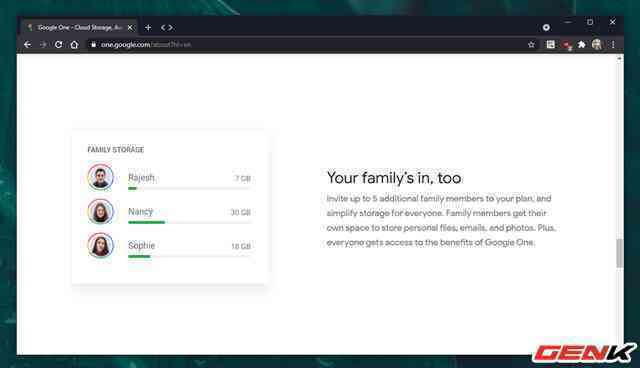Click Sophie's profile picture
The image size is (640, 368).
[100, 245]
